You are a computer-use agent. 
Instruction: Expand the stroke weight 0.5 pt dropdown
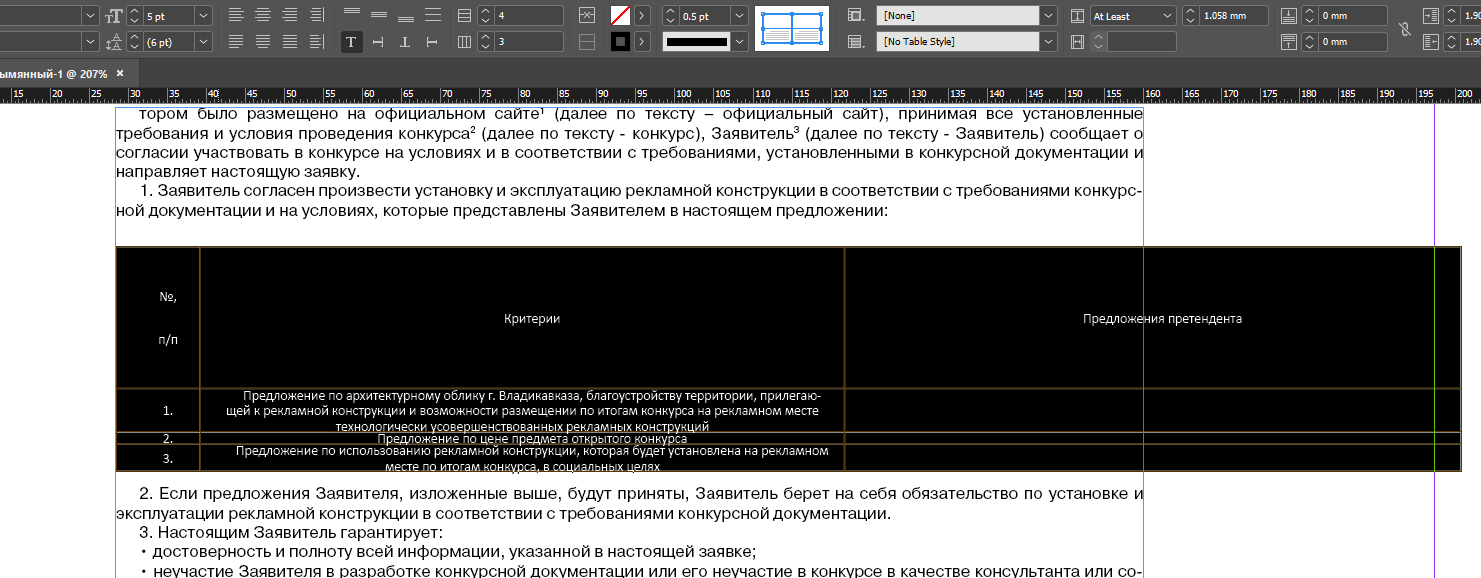(x=739, y=15)
